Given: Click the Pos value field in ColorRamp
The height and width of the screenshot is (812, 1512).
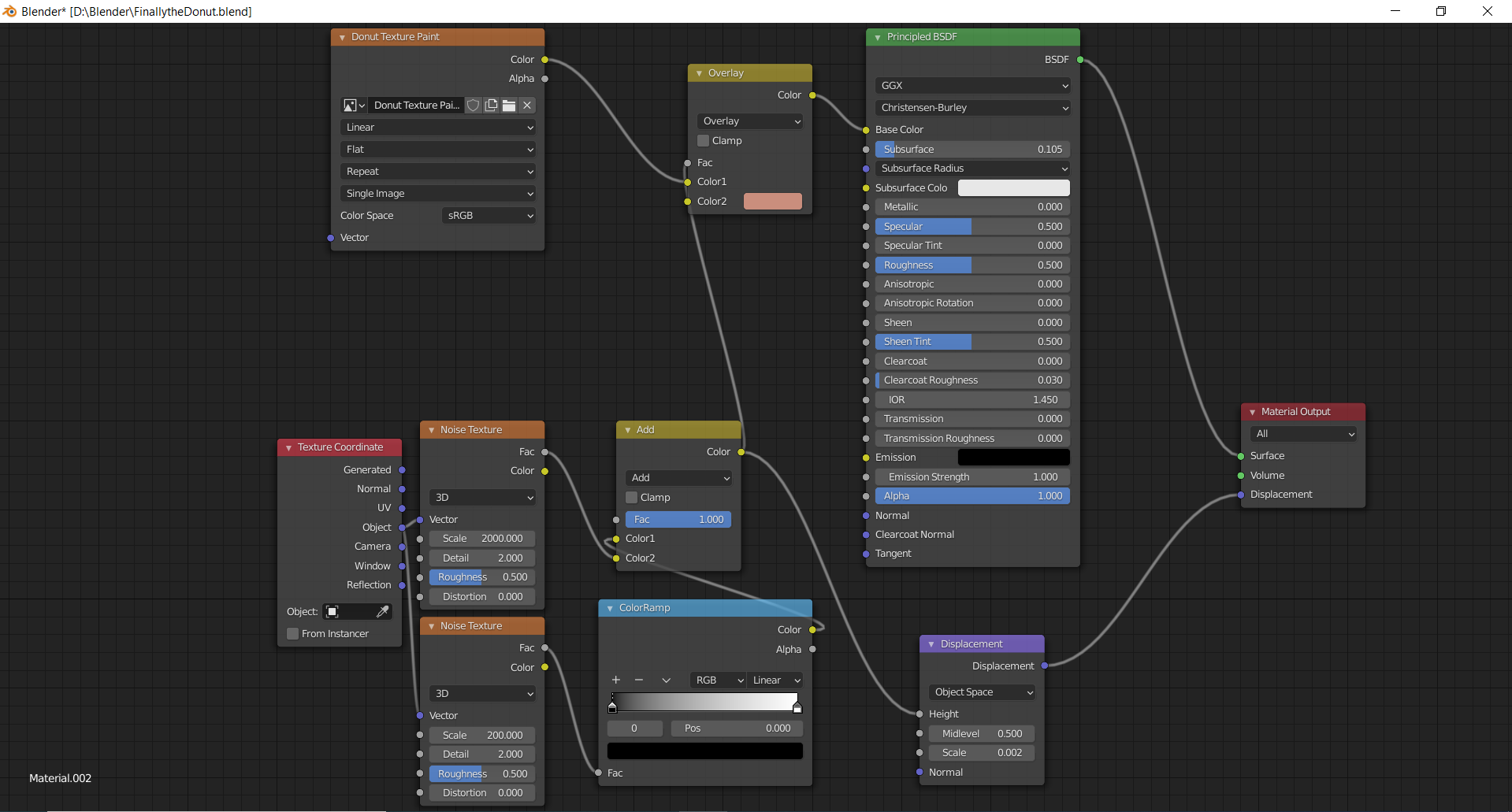Looking at the screenshot, I should point(737,729).
